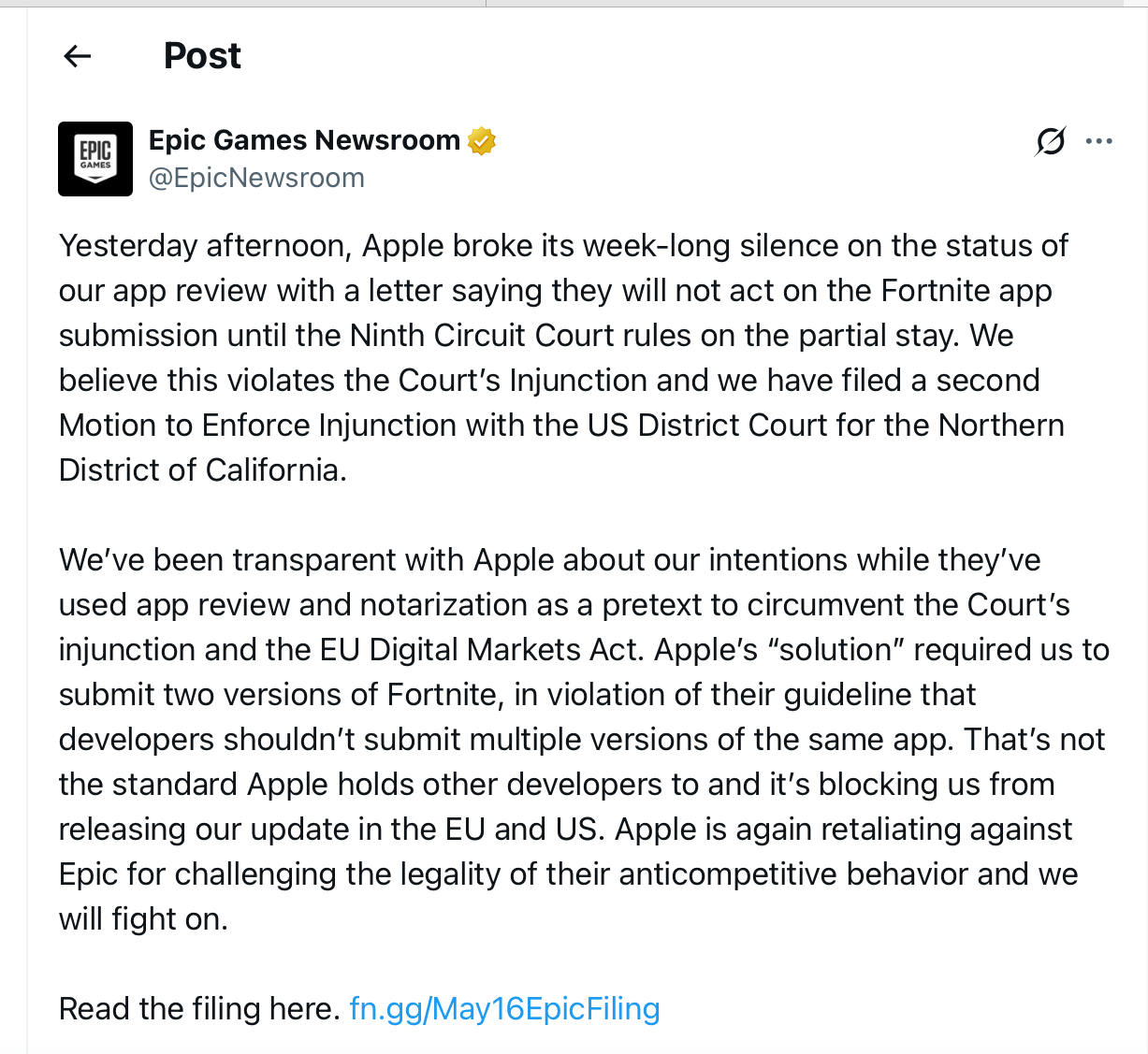Image resolution: width=1148 pixels, height=1054 pixels.
Task: Click the Post page heading
Action: (x=202, y=56)
